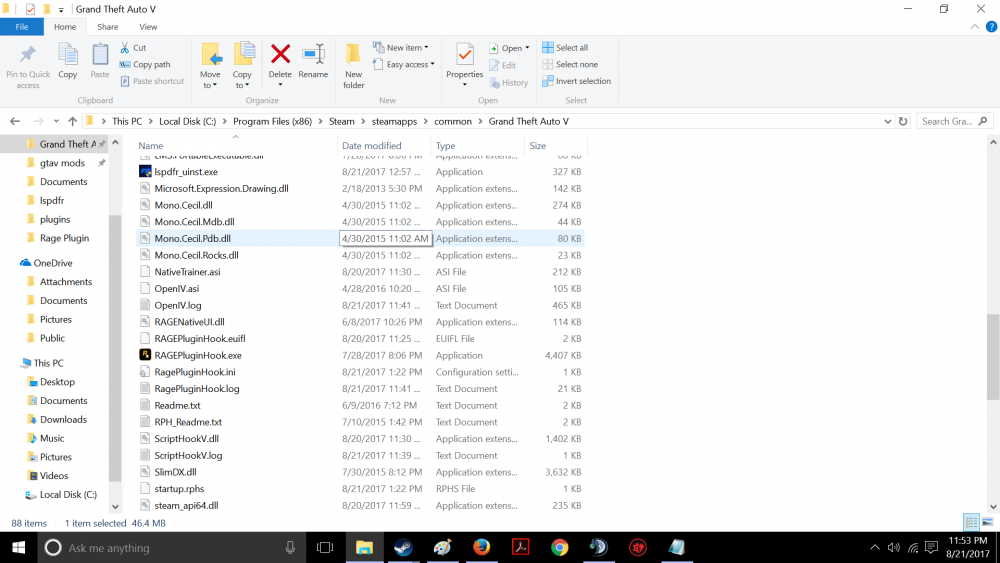Click the Edit button in ribbon

pyautogui.click(x=503, y=65)
